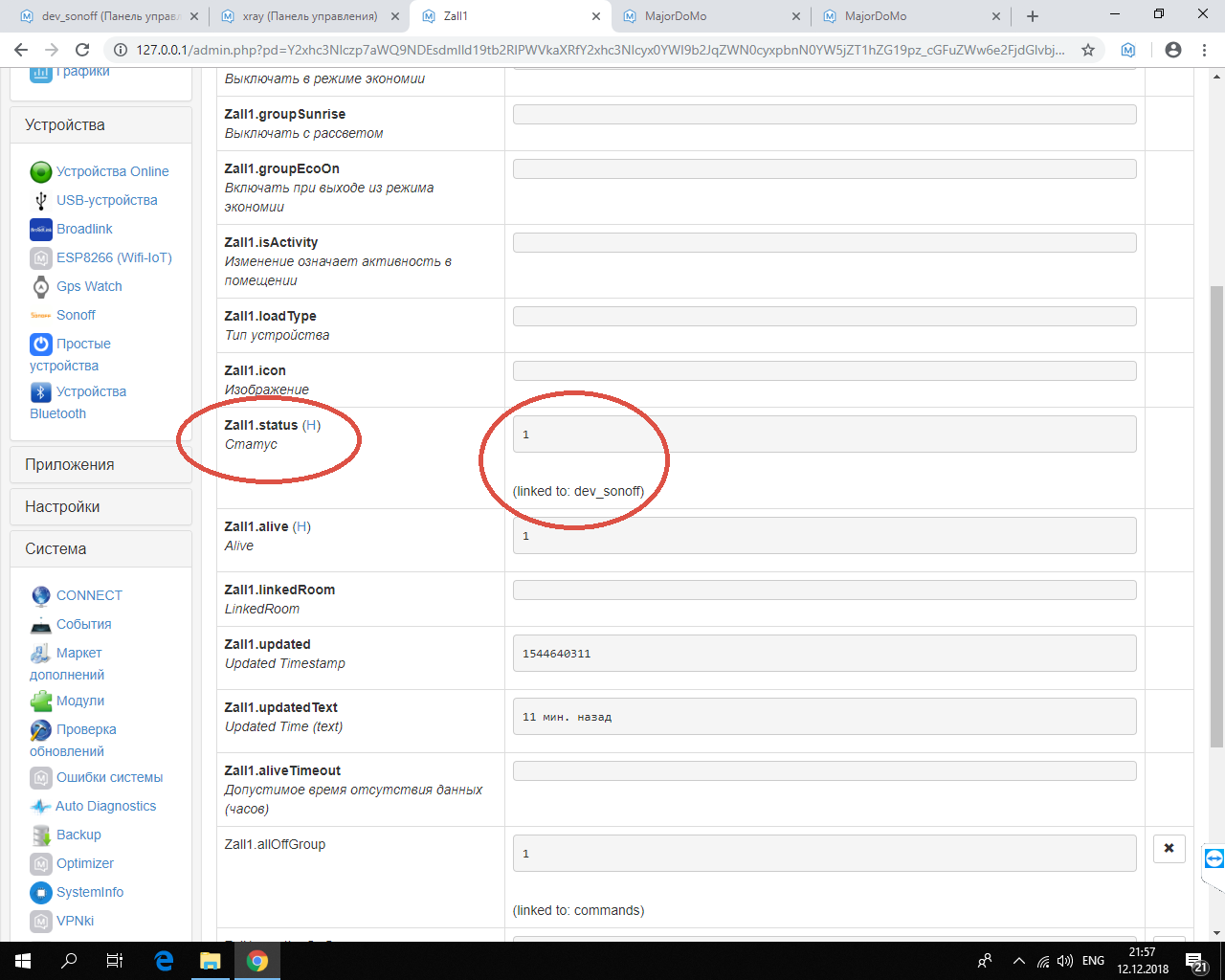Open Windows taskbar search
The image size is (1225, 980).
(x=69, y=961)
